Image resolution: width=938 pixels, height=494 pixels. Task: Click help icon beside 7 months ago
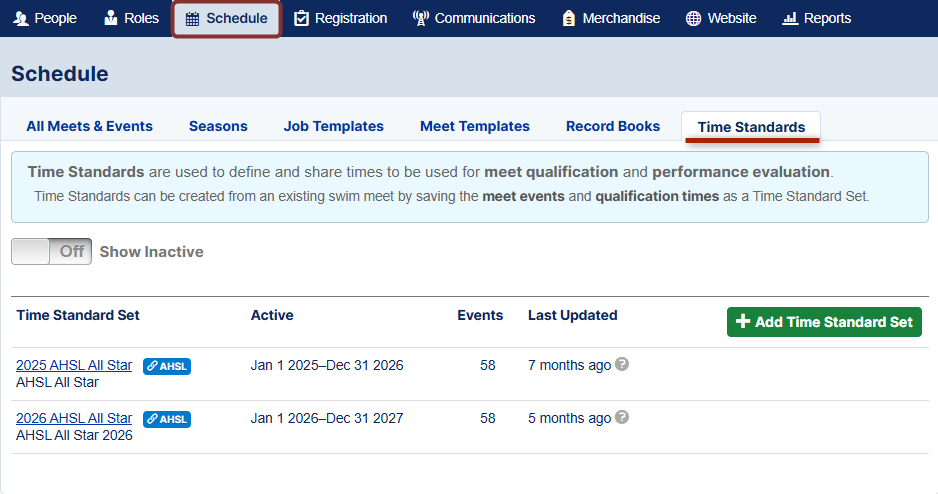(x=622, y=364)
